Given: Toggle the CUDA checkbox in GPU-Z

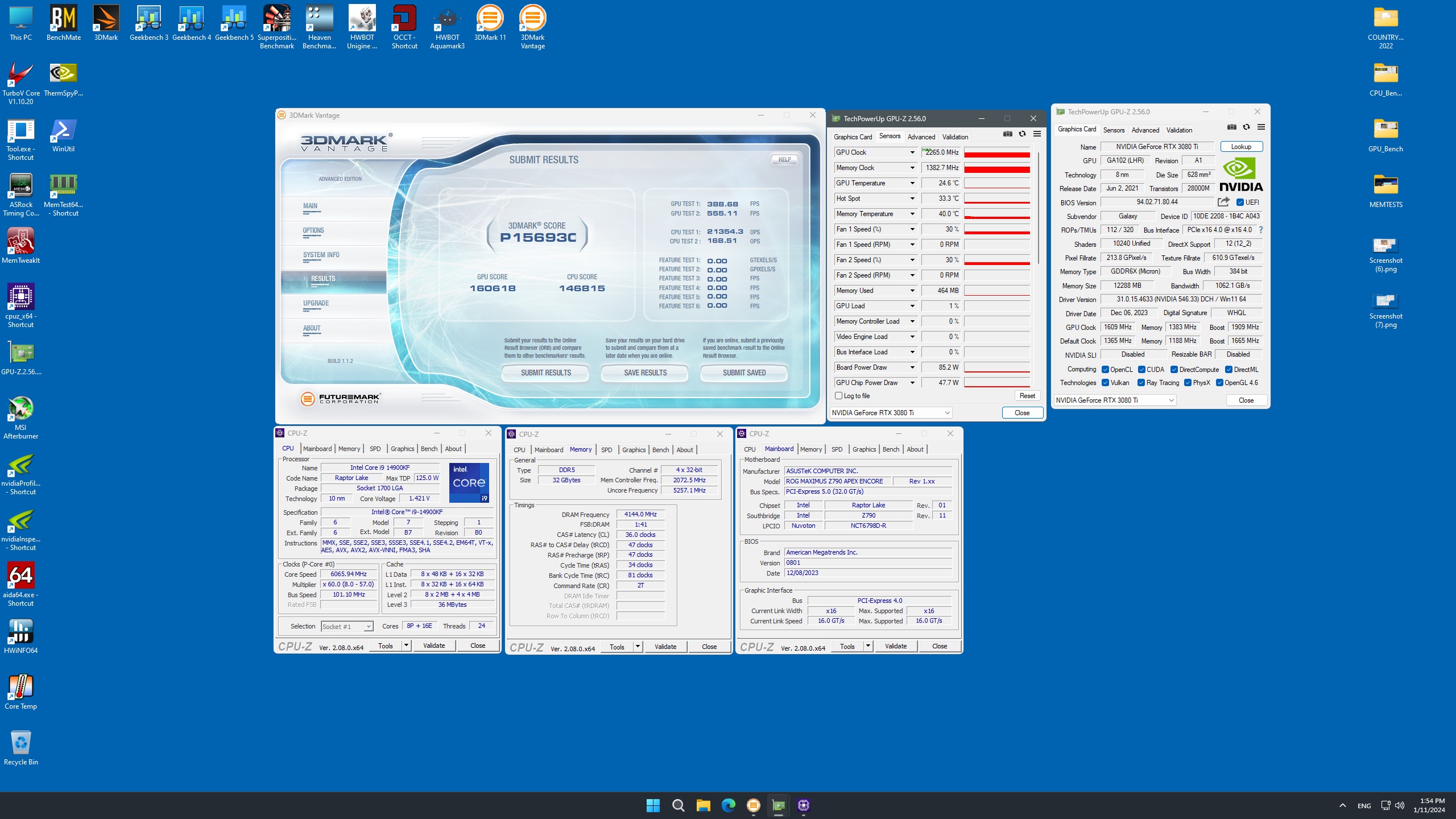Looking at the screenshot, I should coord(1141,370).
